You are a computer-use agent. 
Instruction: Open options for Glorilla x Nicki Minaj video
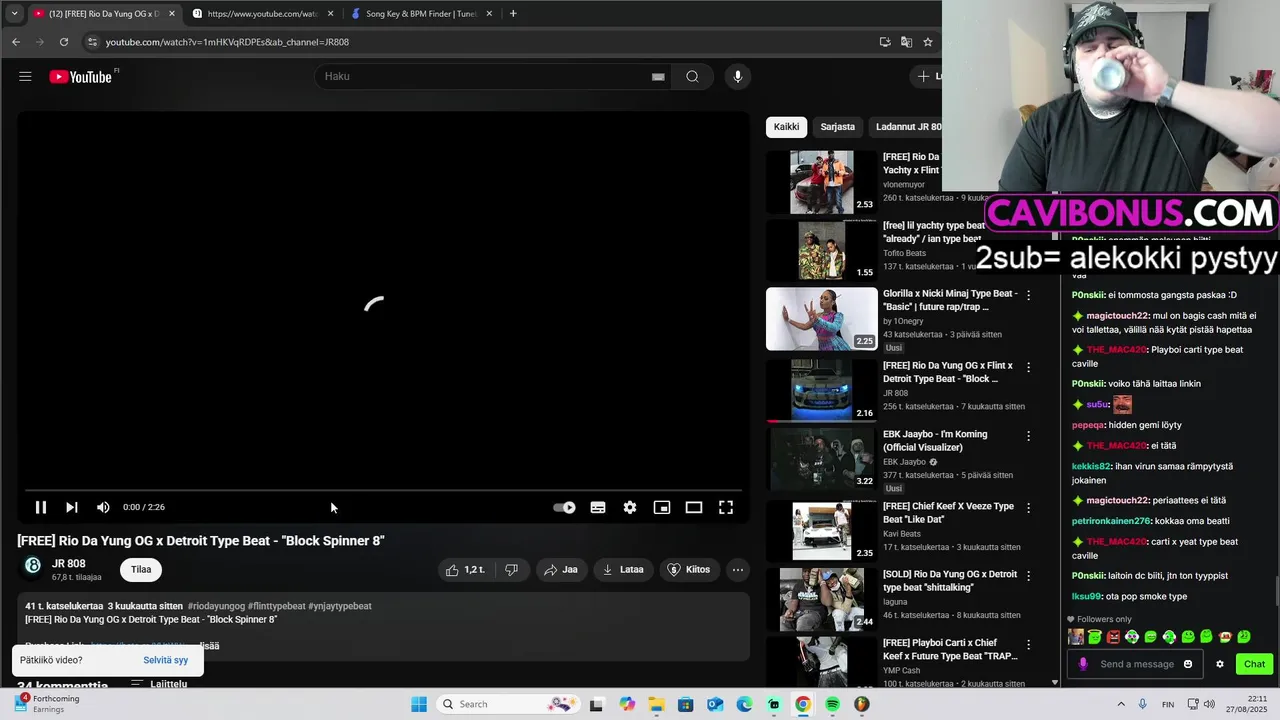click(x=1028, y=296)
